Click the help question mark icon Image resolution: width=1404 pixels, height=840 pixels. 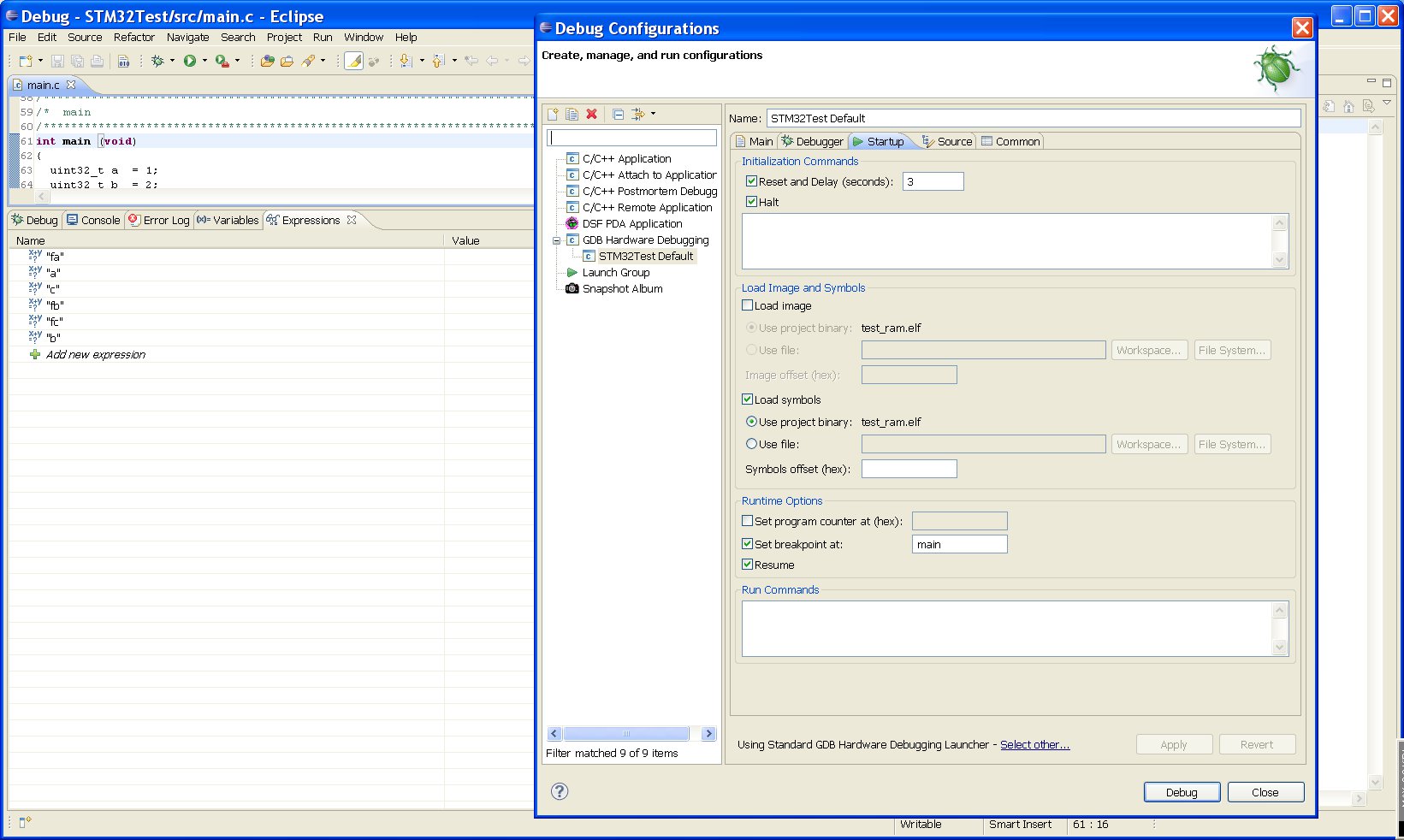click(560, 791)
